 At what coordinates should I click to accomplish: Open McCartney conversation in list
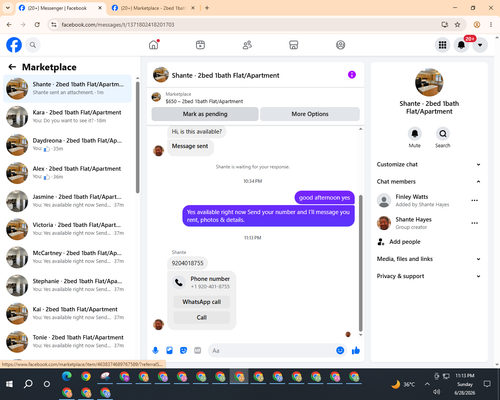pyautogui.click(x=67, y=257)
